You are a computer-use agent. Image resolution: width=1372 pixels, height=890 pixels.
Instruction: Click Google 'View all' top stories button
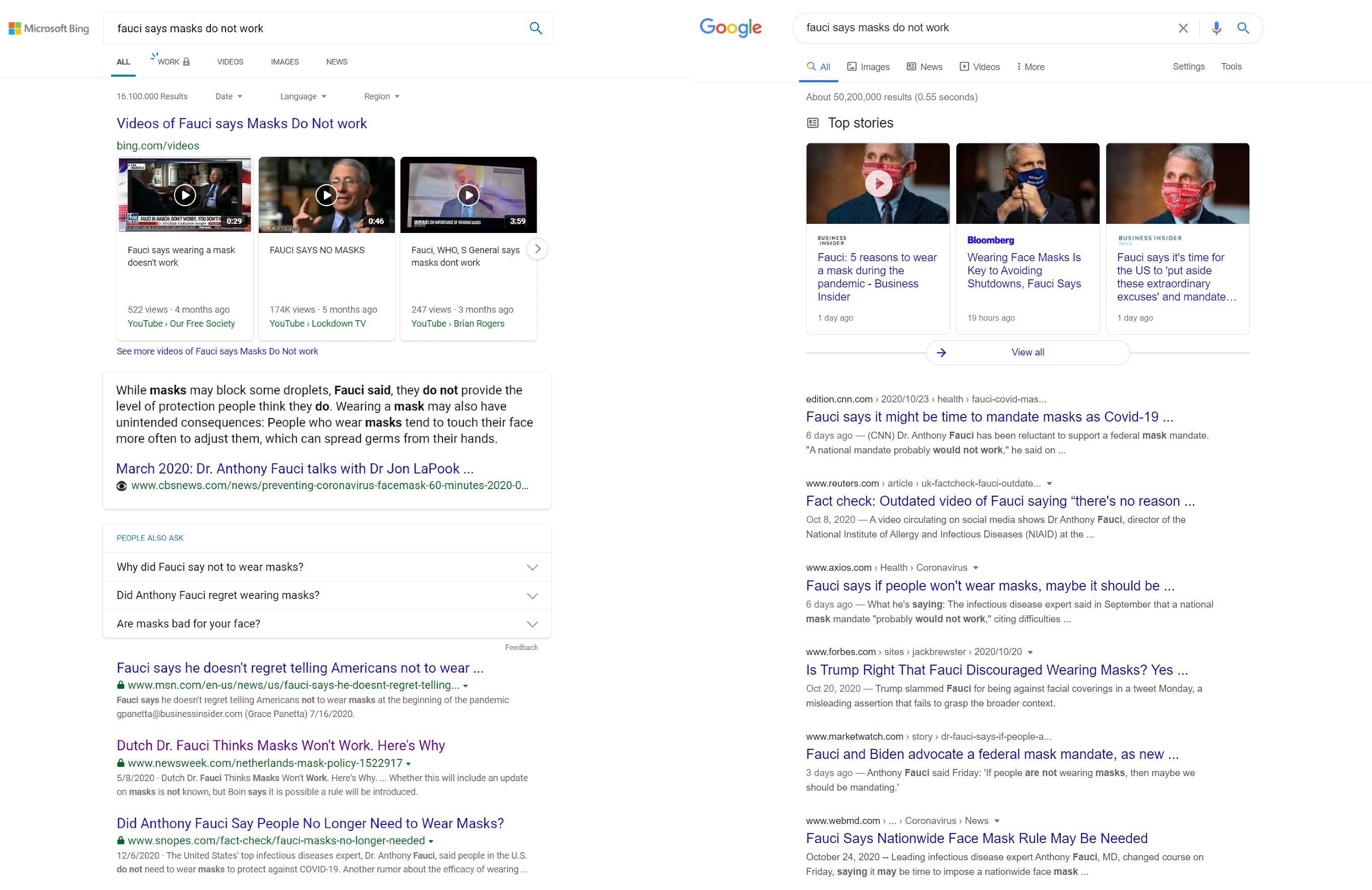point(1028,352)
